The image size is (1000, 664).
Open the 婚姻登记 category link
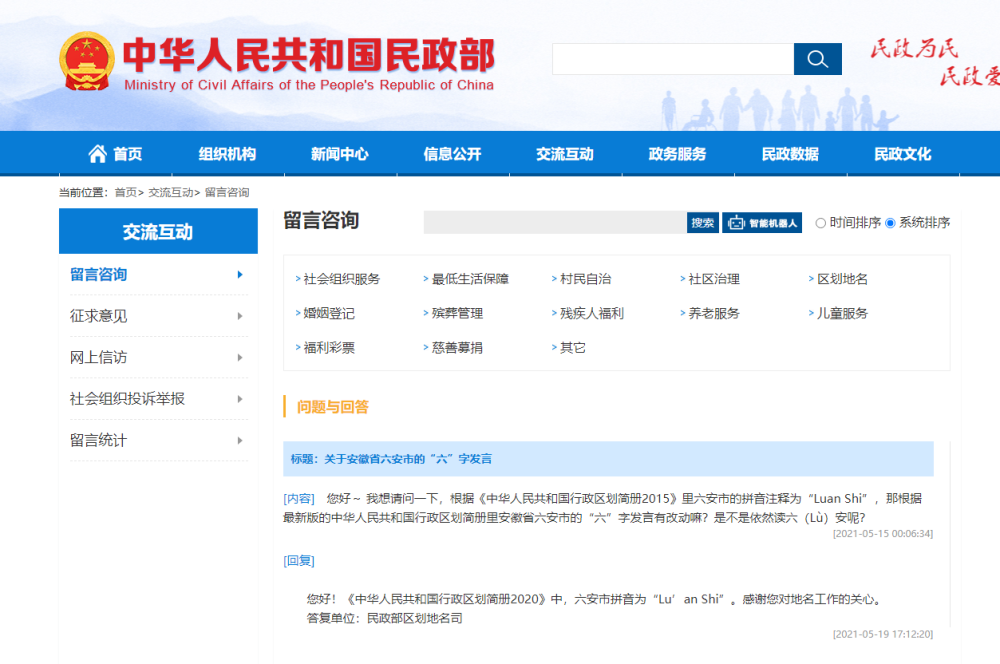pyautogui.click(x=329, y=314)
